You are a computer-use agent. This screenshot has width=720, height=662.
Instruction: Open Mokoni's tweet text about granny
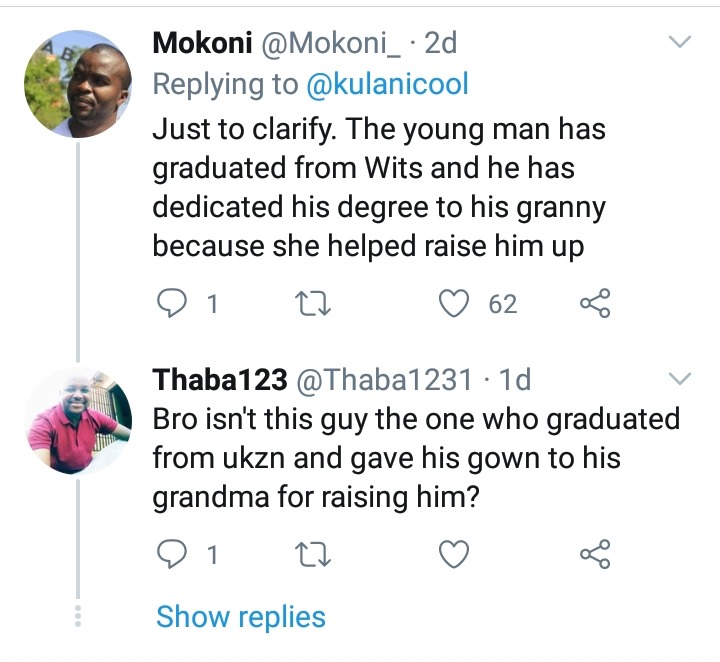(379, 187)
